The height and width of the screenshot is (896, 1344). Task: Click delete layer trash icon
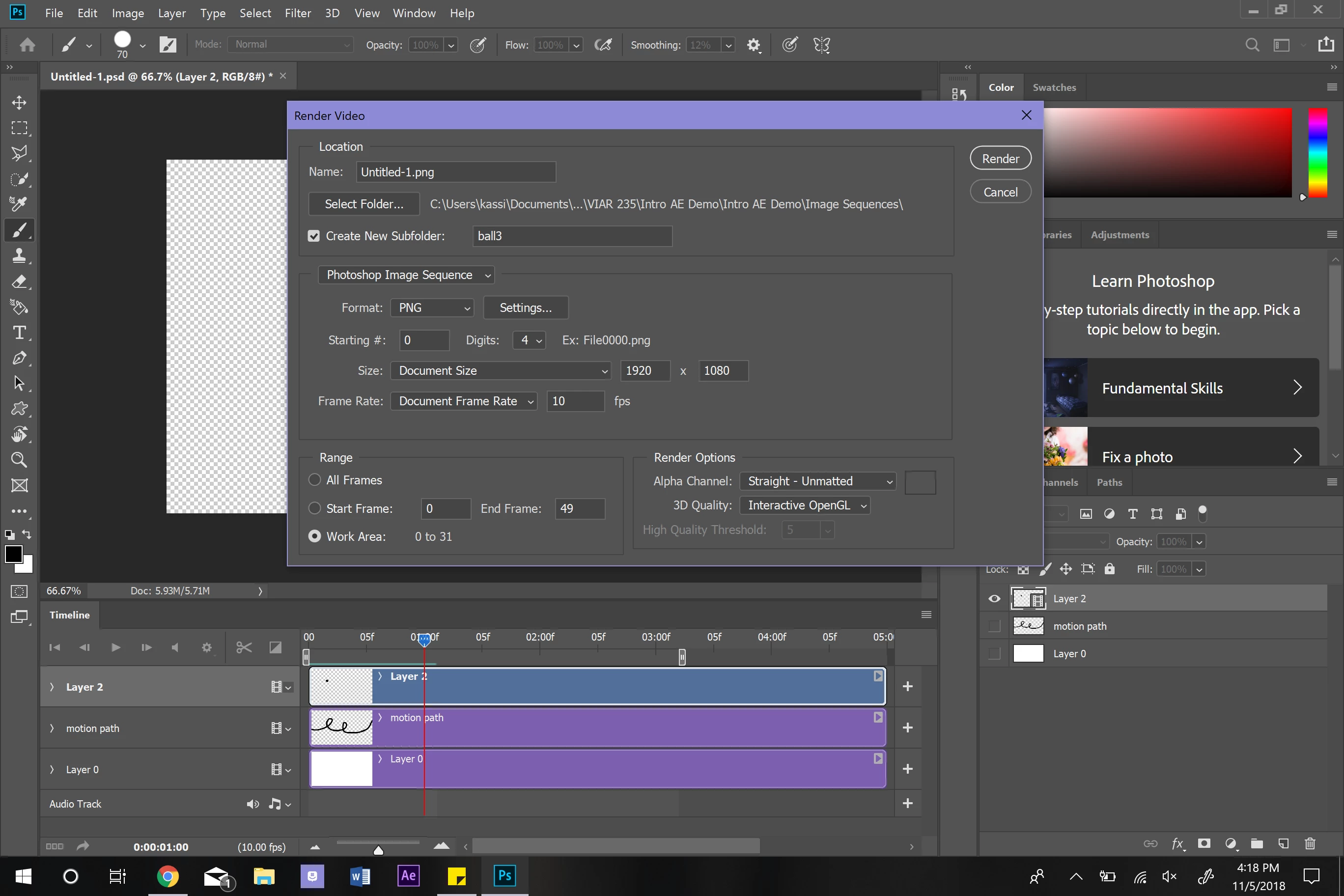[1310, 844]
